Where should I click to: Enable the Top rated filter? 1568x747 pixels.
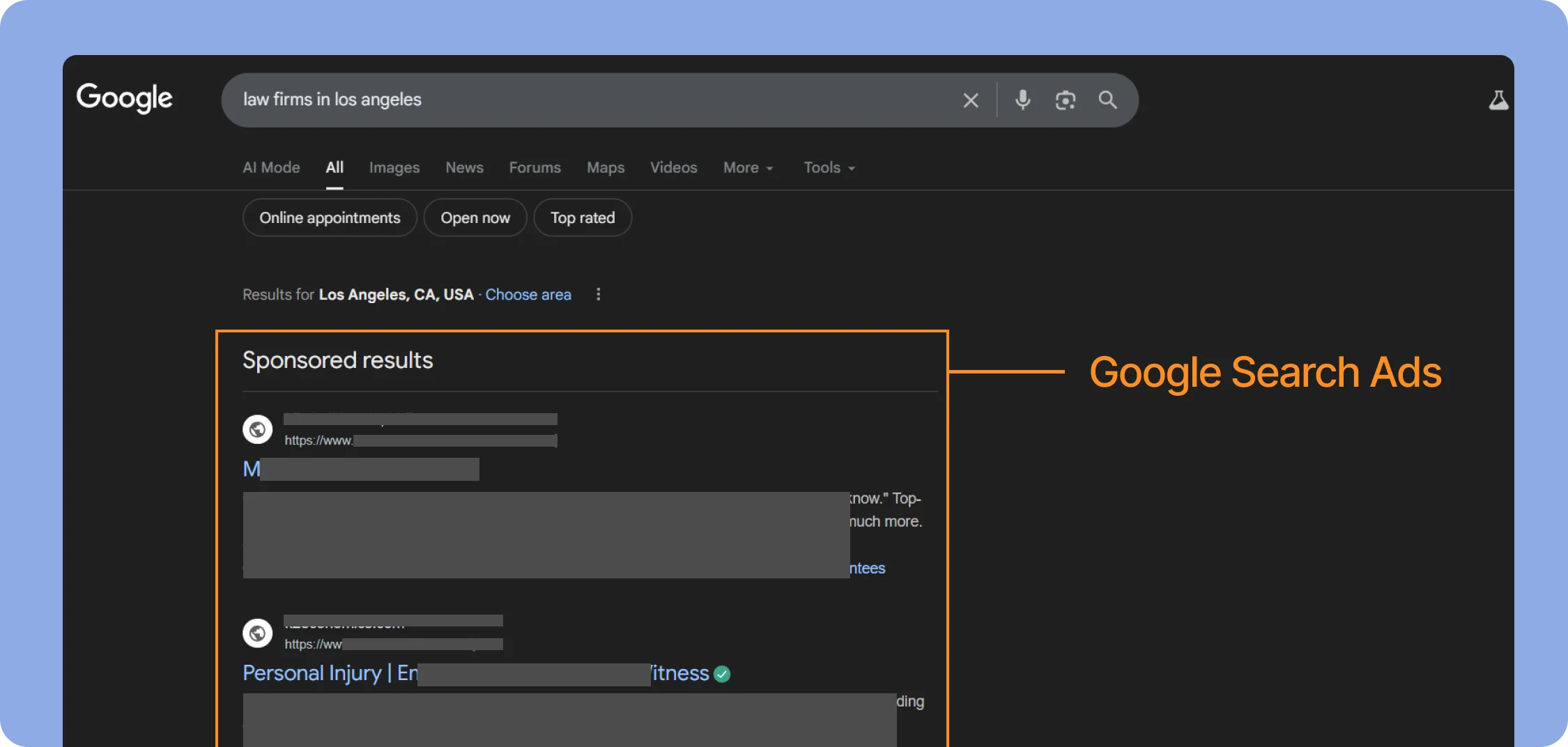coord(582,217)
